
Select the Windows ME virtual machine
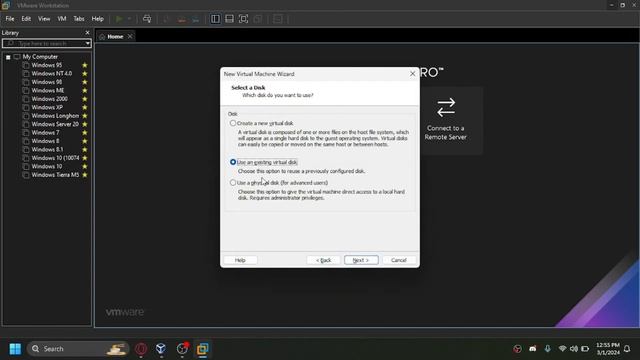coord(48,91)
